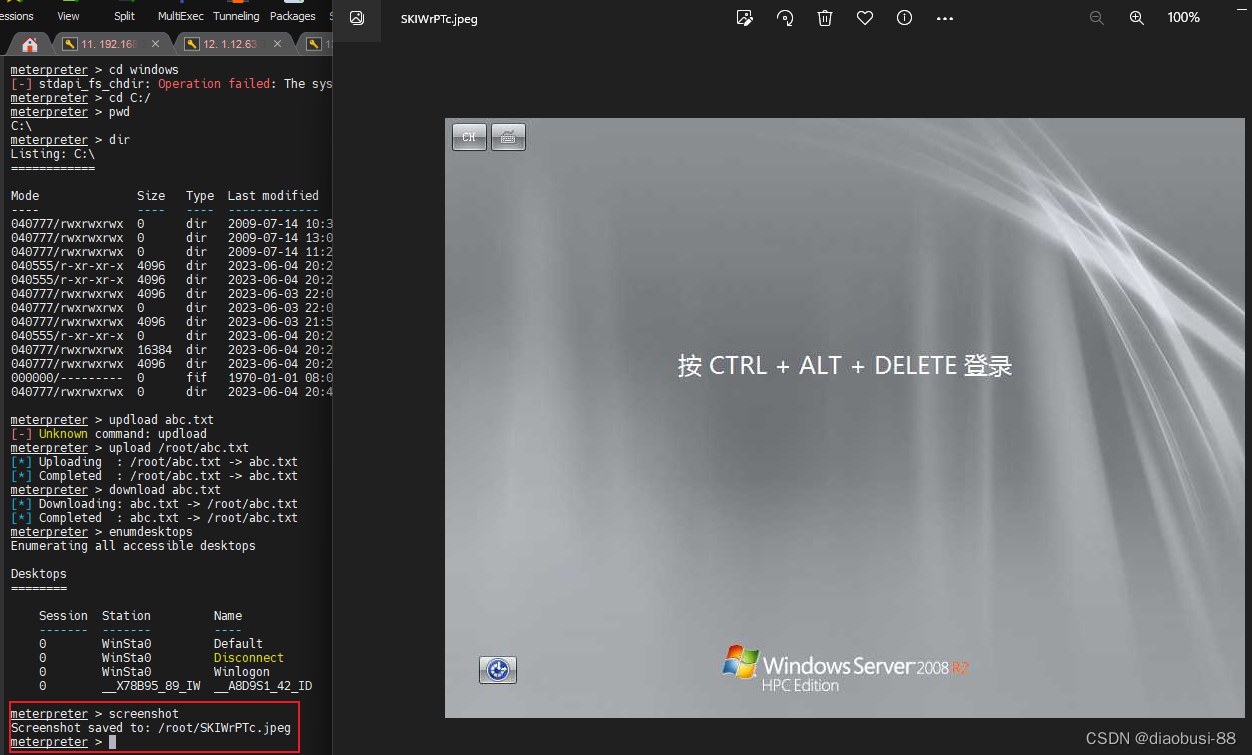Screen dimensions: 1252x755
Task: Click the 'Disconnect' desktop name
Action: pos(249,658)
